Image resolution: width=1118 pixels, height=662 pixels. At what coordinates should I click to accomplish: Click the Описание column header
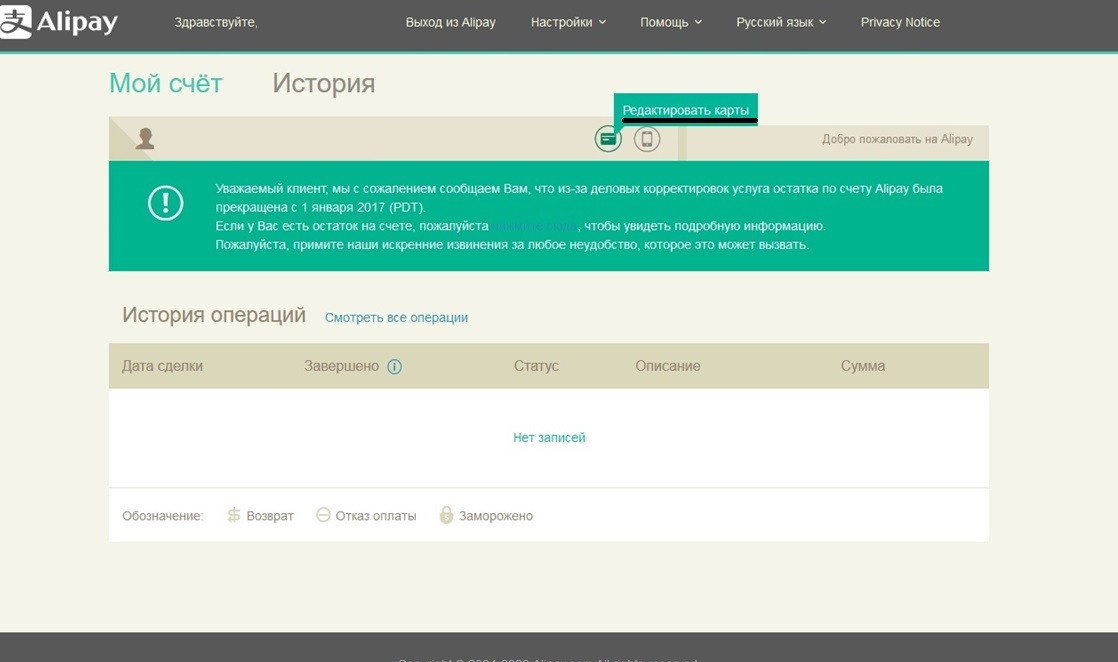(667, 366)
